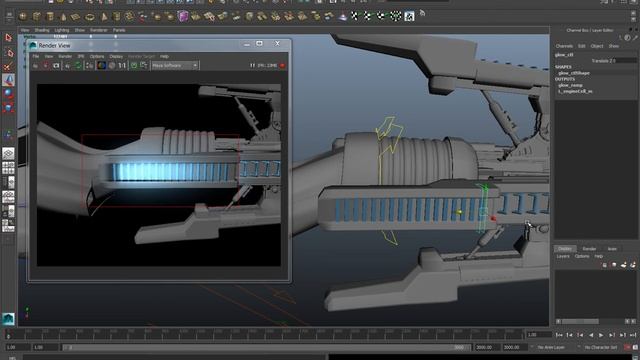Open Layers menu in Layer Editor
This screenshot has width=640, height=360.
563,256
